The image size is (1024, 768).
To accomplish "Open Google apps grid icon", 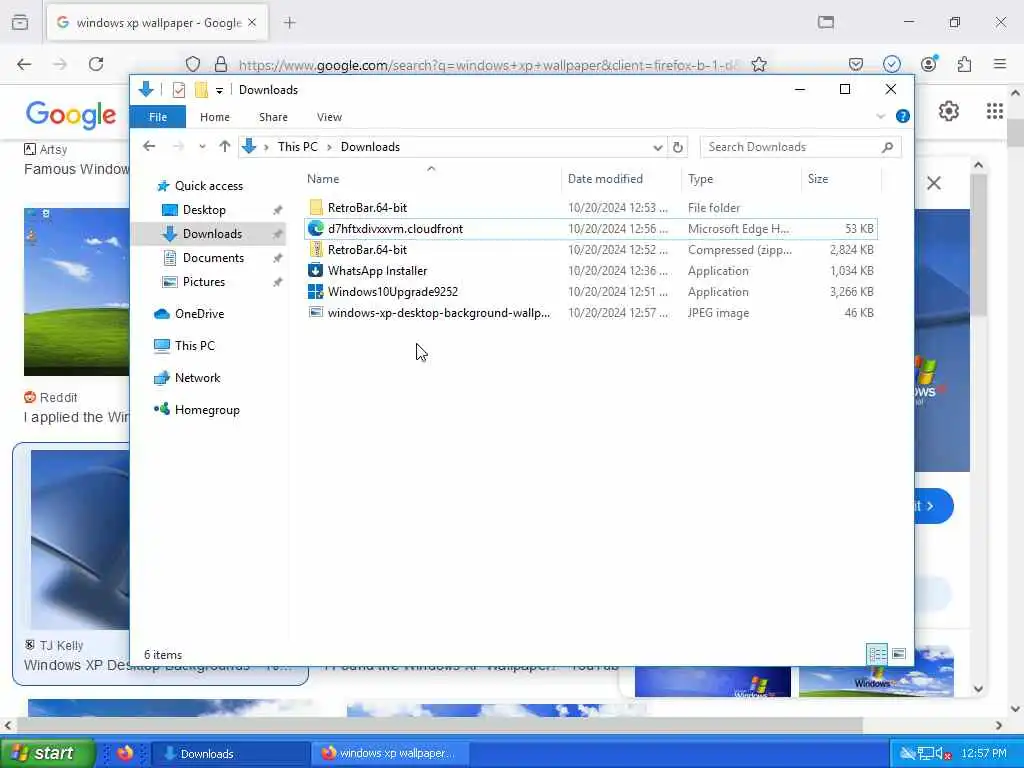I will (x=995, y=112).
